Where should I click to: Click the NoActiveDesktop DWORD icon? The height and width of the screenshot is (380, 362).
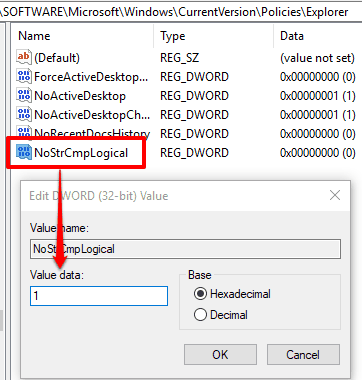(24, 96)
